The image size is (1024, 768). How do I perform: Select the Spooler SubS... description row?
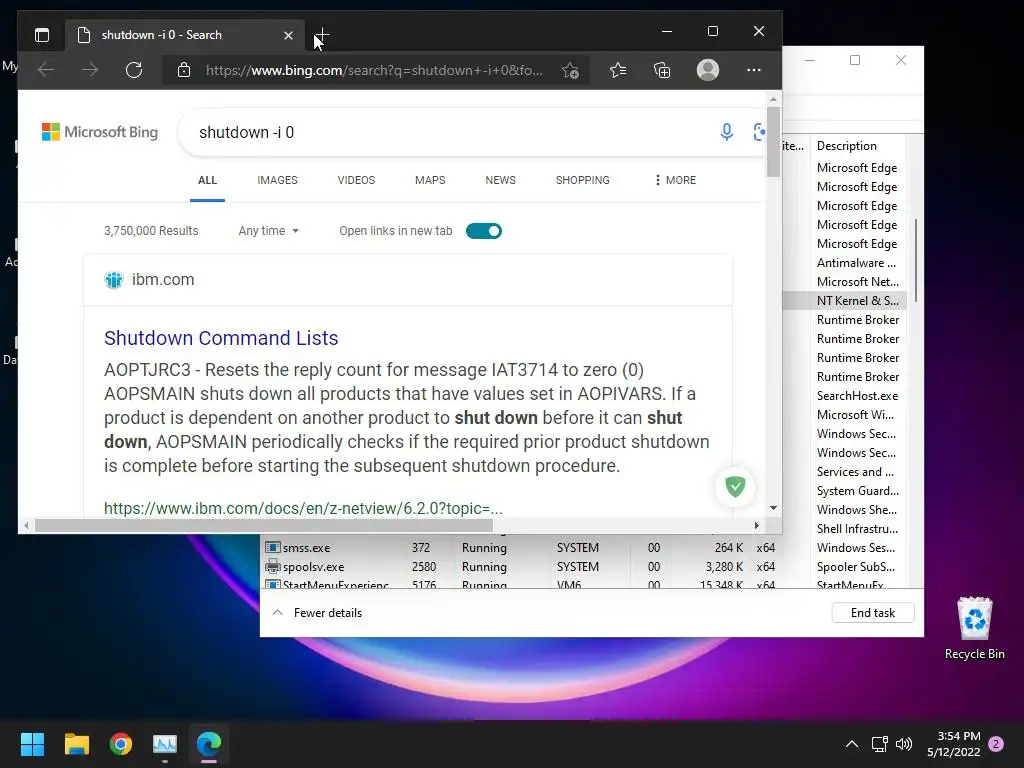pyautogui.click(x=856, y=567)
